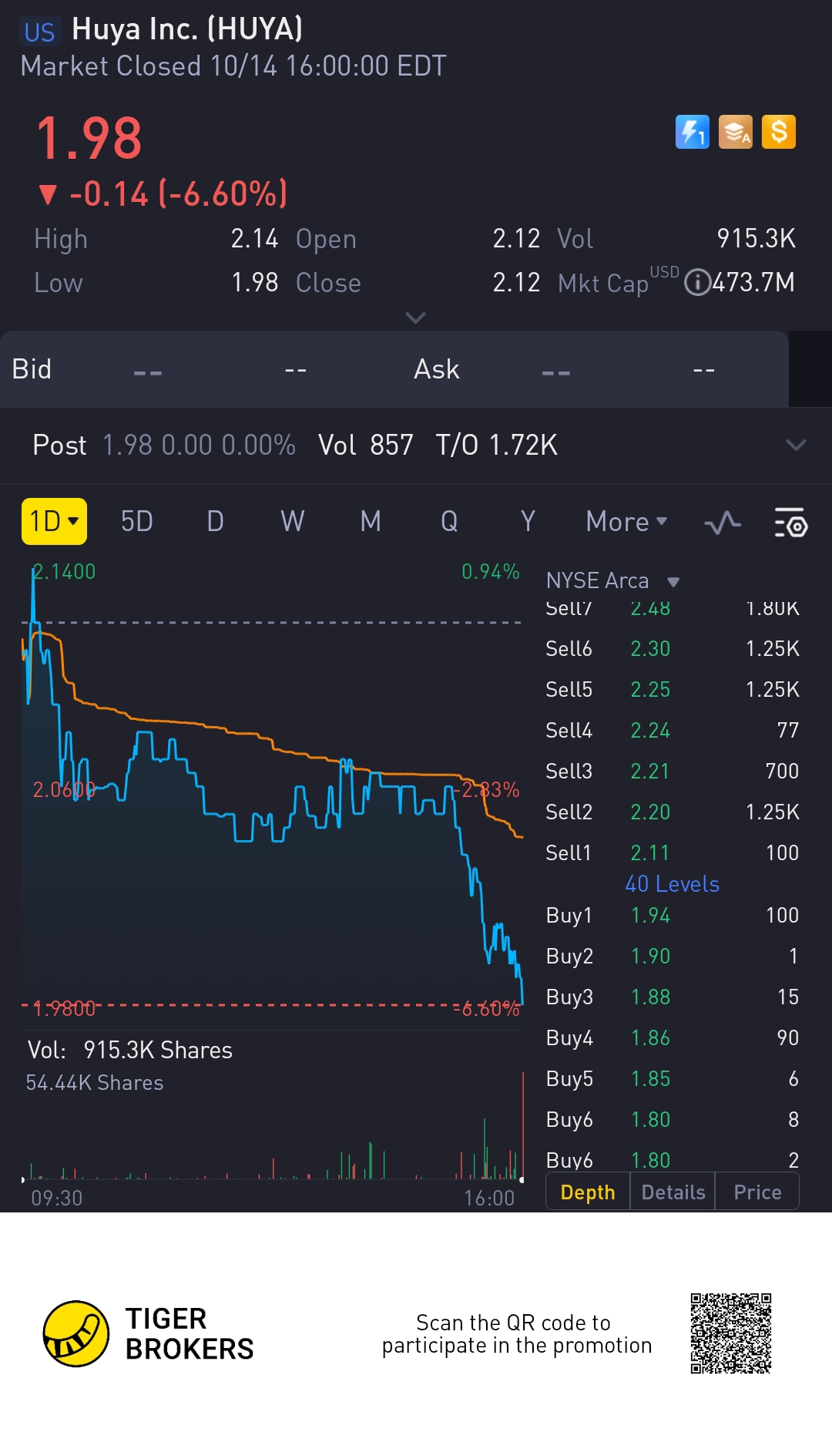
Task: Open chart indicator waveform icon
Action: 723,523
